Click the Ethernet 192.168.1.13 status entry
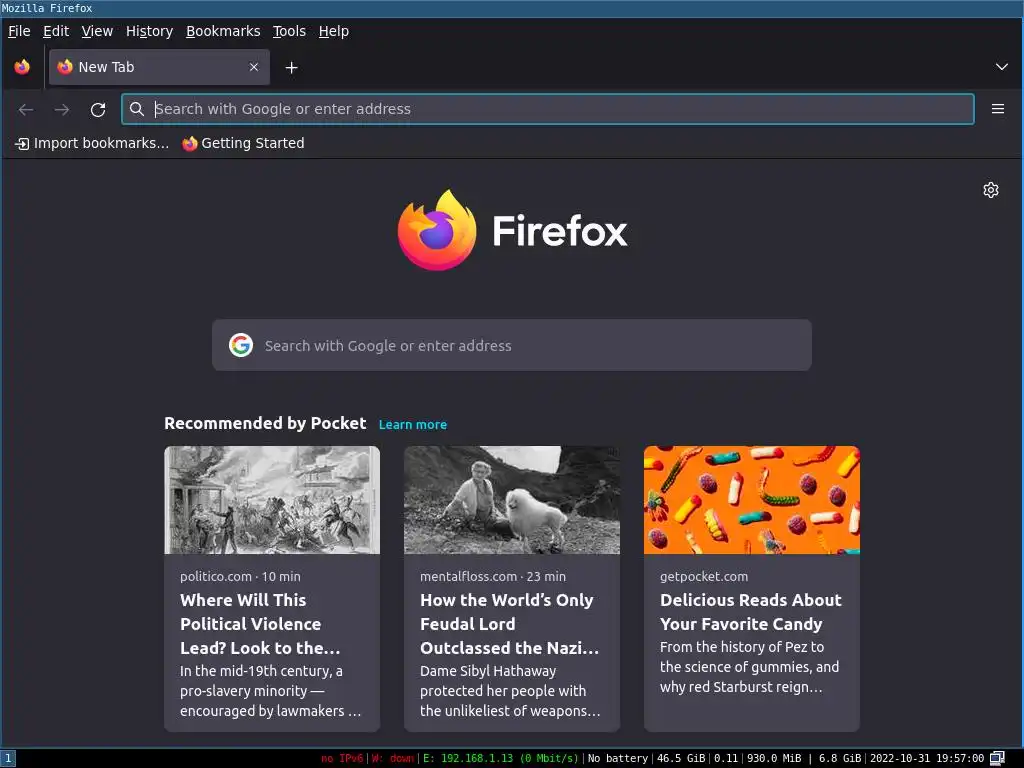This screenshot has width=1024, height=768. click(x=500, y=758)
